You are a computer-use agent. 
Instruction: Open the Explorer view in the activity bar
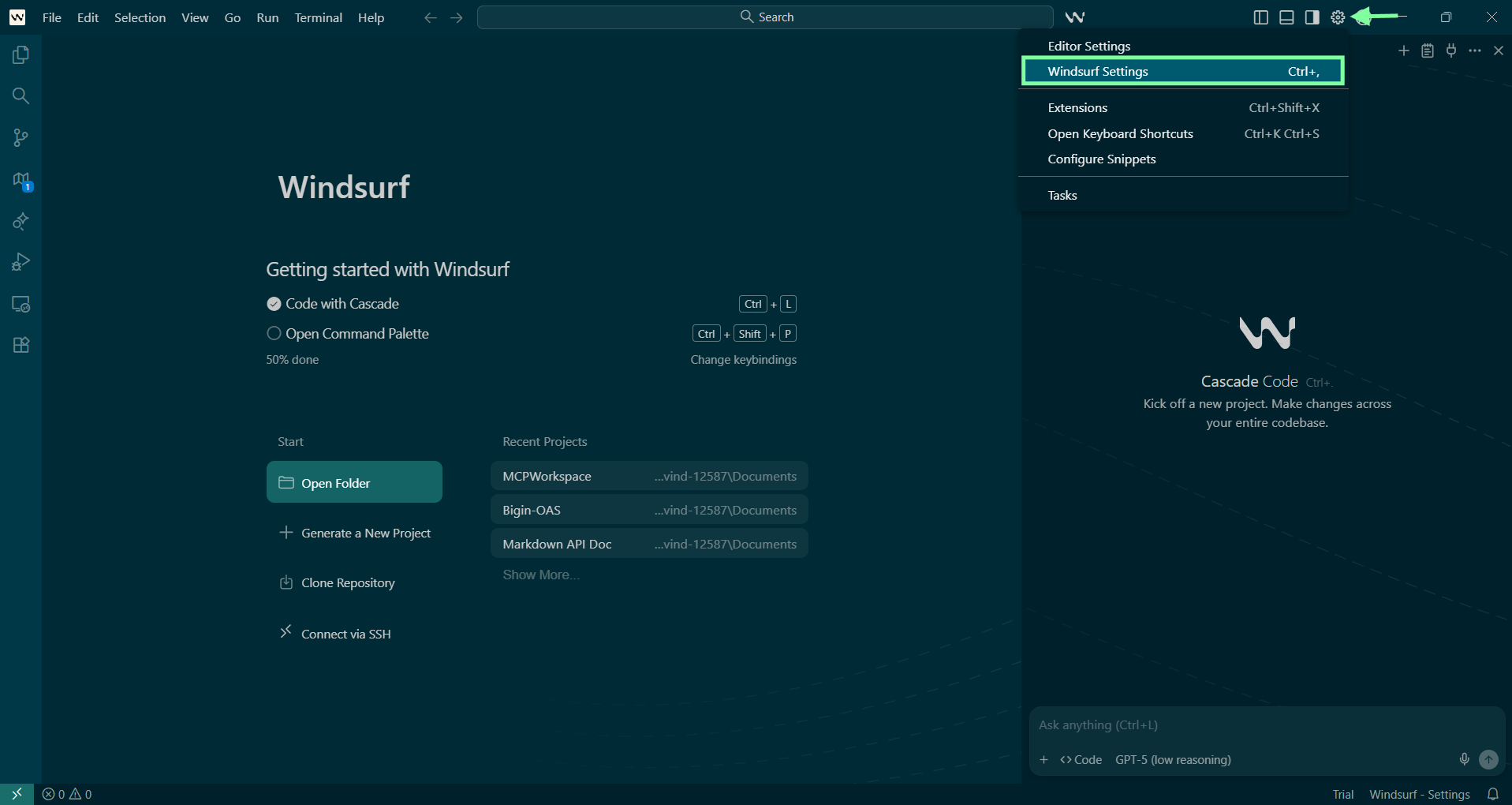pyautogui.click(x=21, y=54)
